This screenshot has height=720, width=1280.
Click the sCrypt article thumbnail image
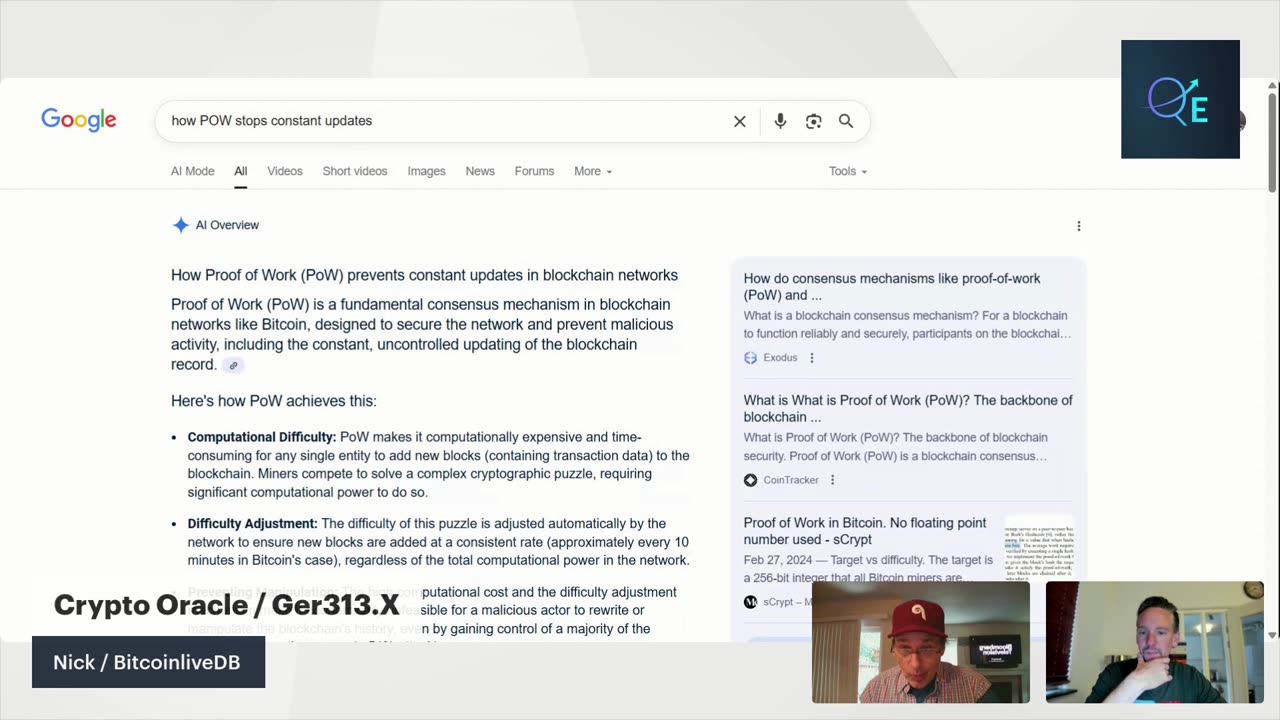1038,548
